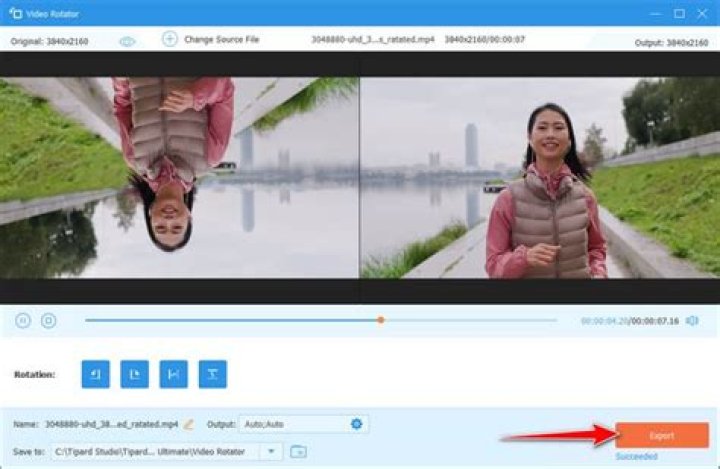Flip the video horizontally
This screenshot has height=469, width=720.
pyautogui.click(x=174, y=374)
